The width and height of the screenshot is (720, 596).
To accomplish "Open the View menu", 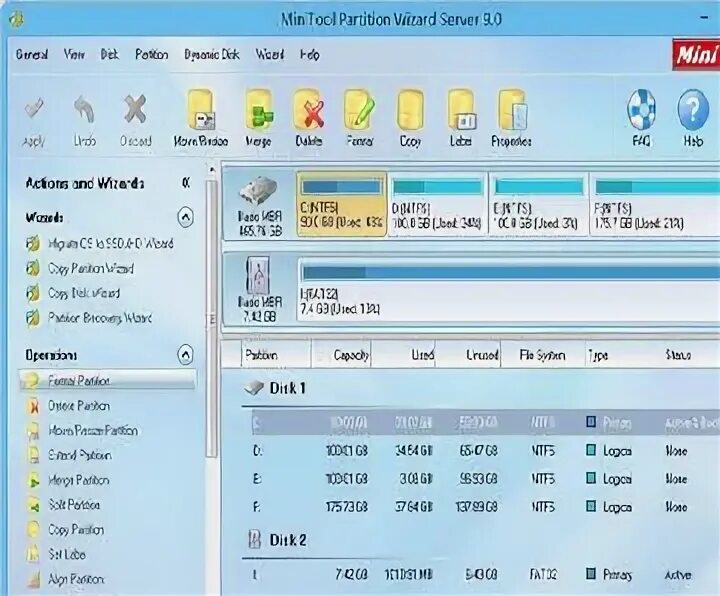I will pyautogui.click(x=74, y=55).
